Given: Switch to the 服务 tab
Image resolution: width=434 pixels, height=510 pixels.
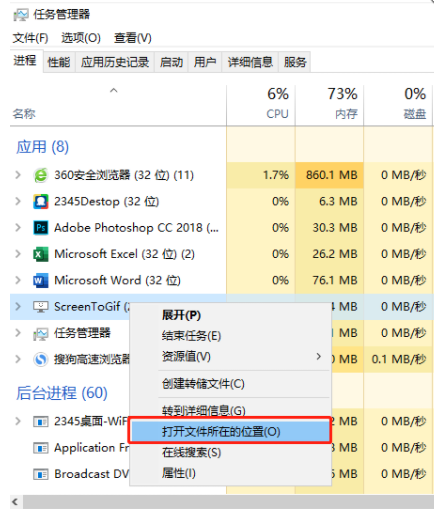Looking at the screenshot, I should click(x=295, y=62).
